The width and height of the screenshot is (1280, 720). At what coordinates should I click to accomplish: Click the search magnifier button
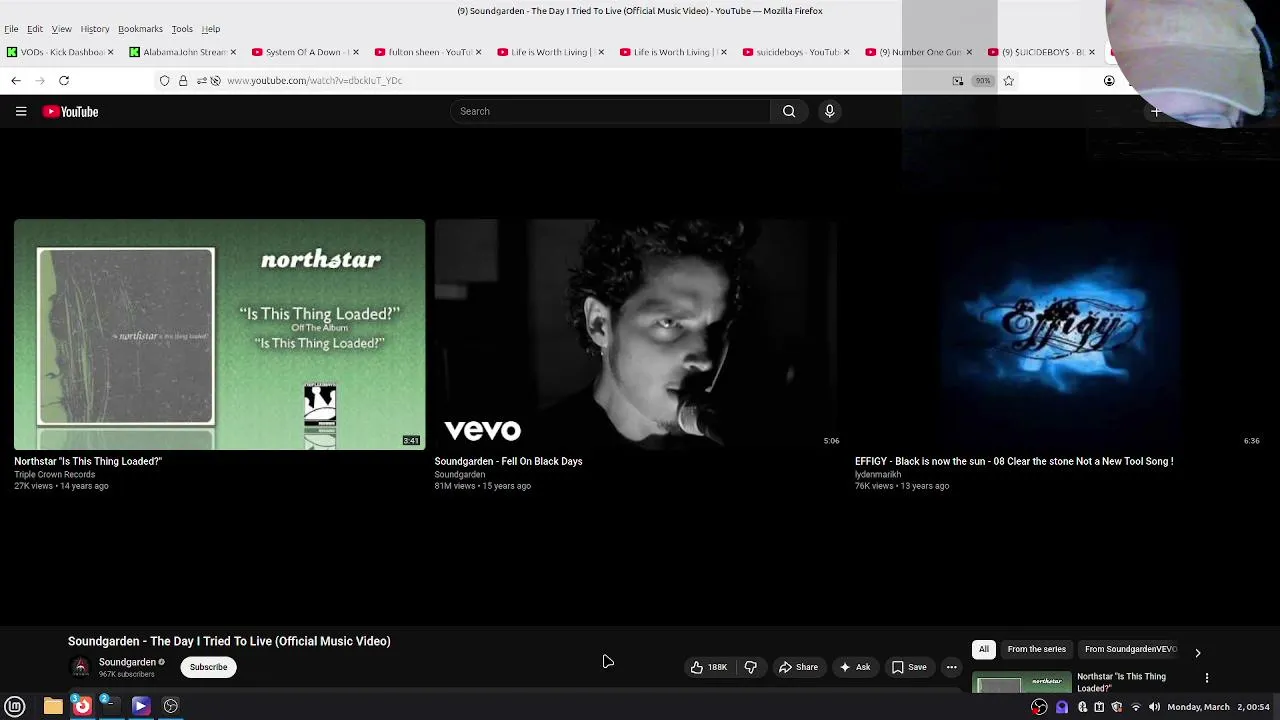(x=789, y=111)
